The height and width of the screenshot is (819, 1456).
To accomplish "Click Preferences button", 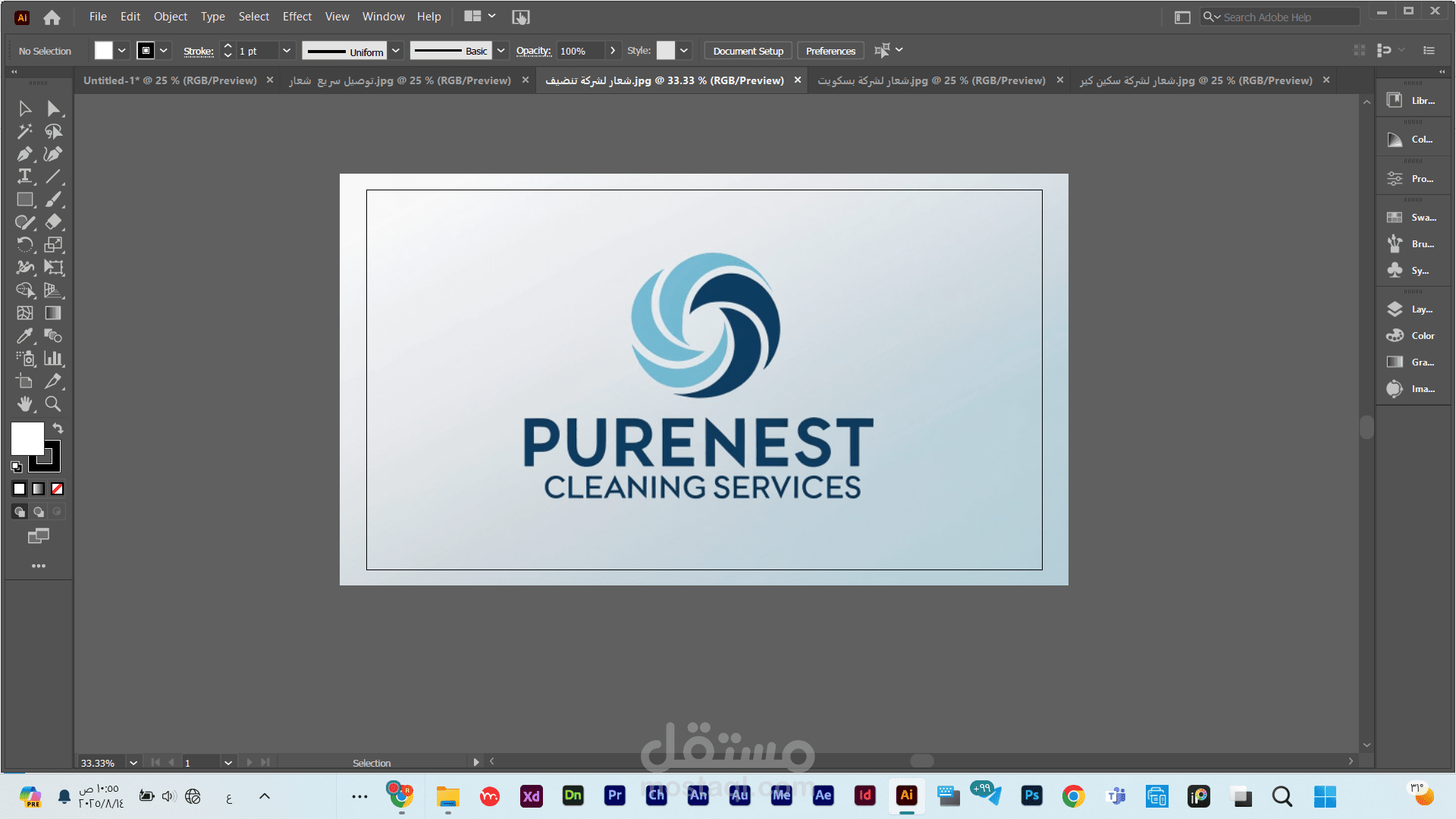I will [830, 51].
